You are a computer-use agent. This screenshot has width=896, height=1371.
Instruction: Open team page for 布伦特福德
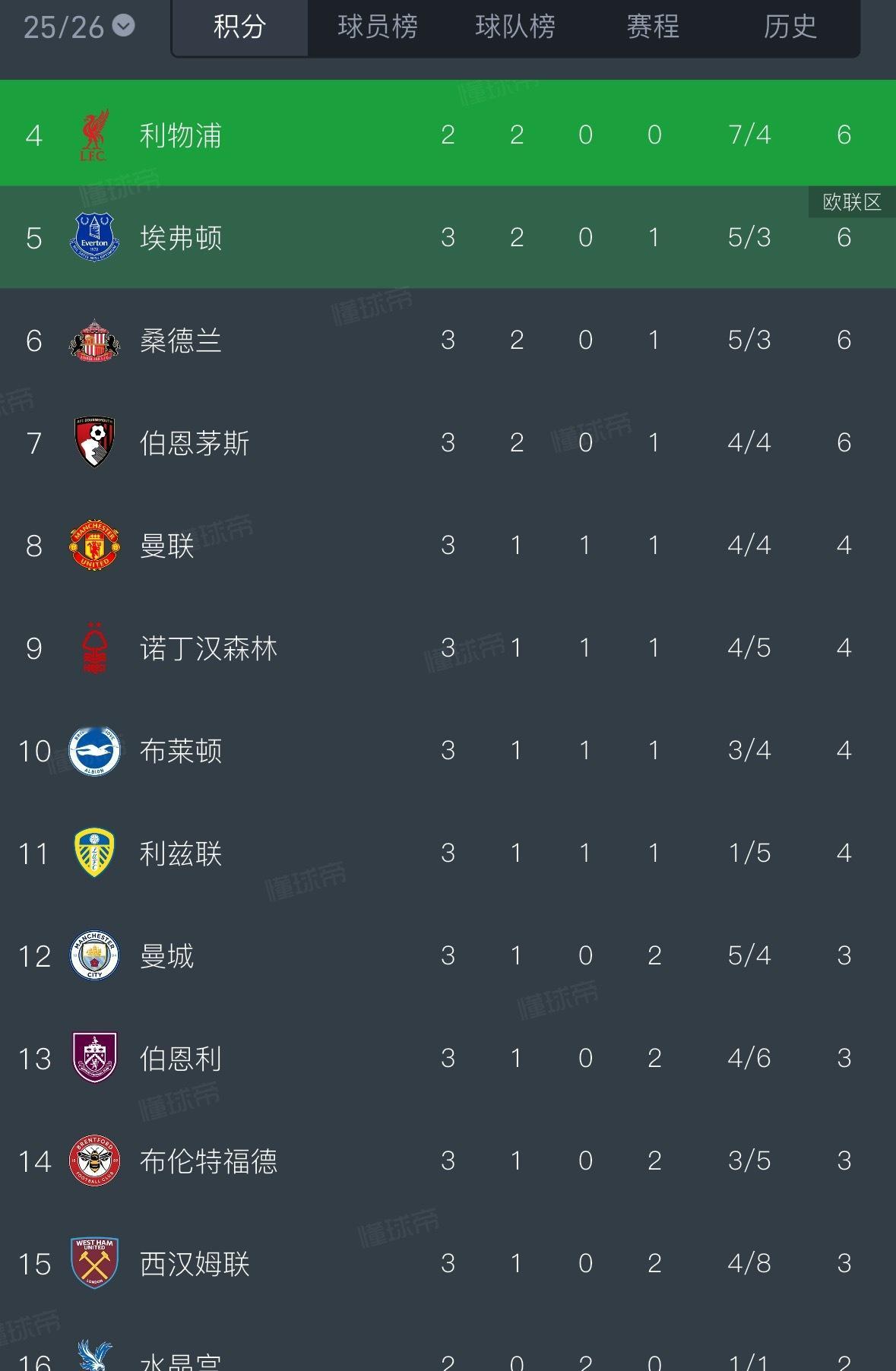click(x=208, y=1161)
